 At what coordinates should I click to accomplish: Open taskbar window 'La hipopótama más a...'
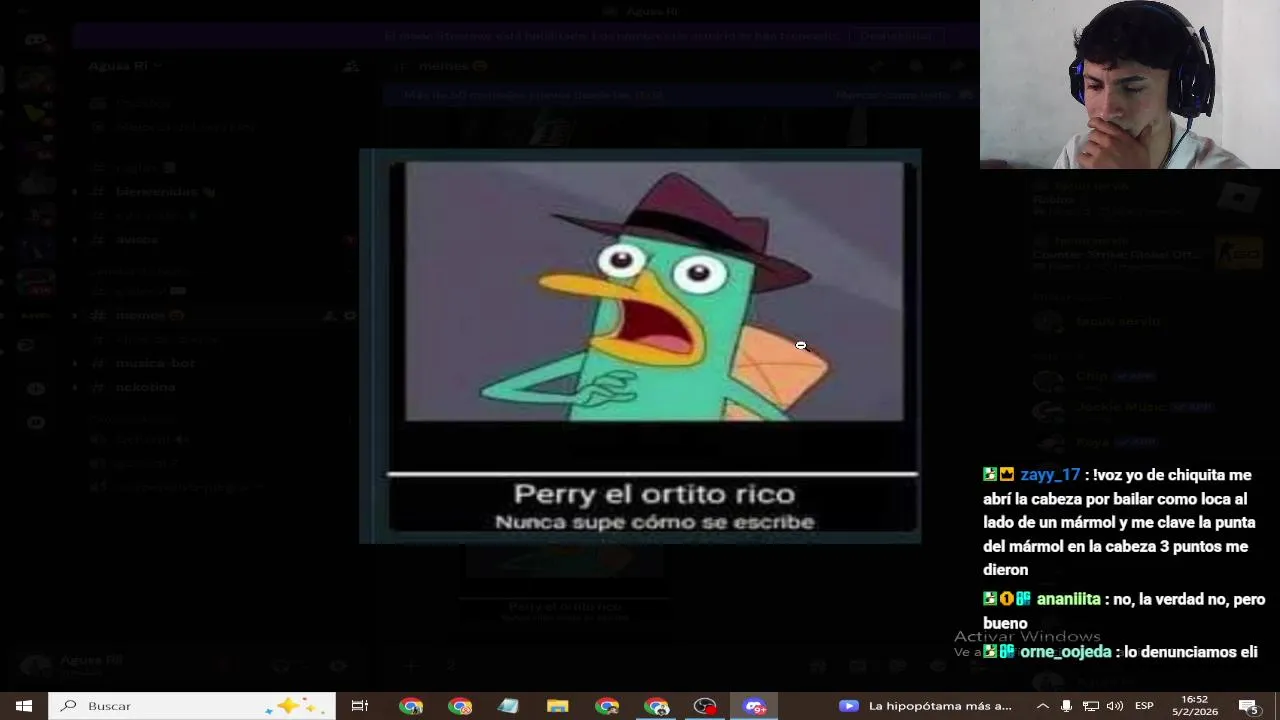[x=927, y=706]
